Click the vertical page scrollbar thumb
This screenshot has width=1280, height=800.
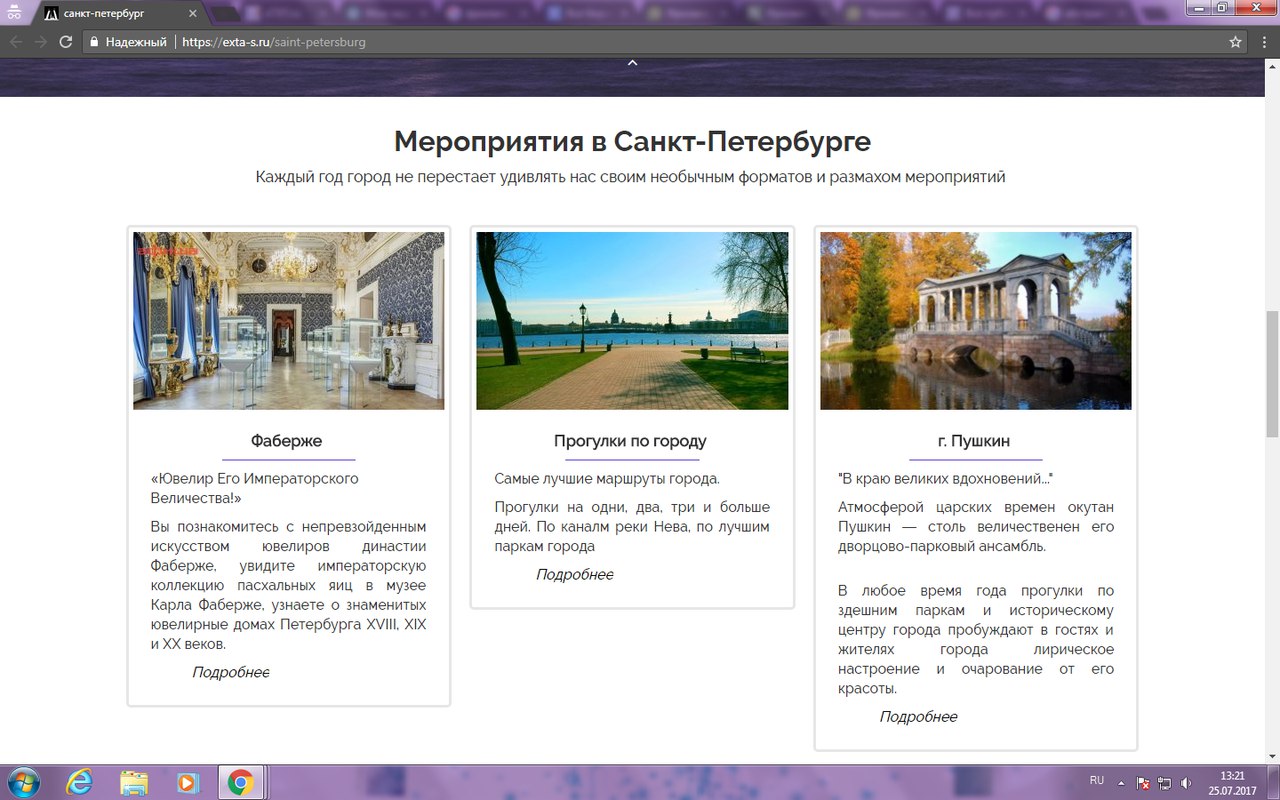(x=1272, y=374)
